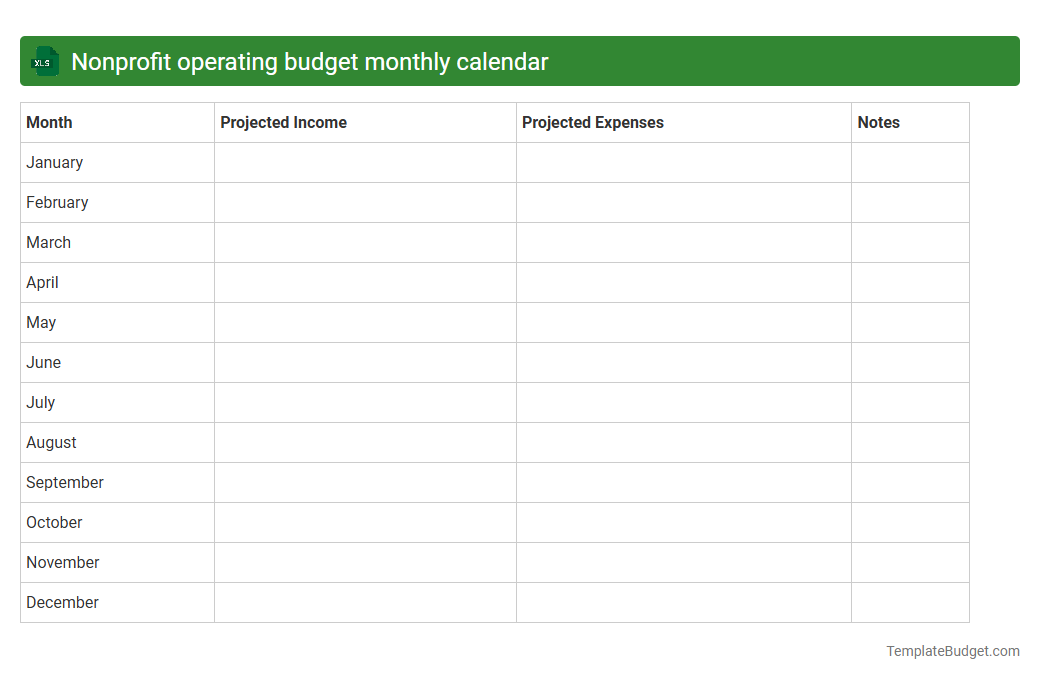Select the Notes column header

[878, 122]
